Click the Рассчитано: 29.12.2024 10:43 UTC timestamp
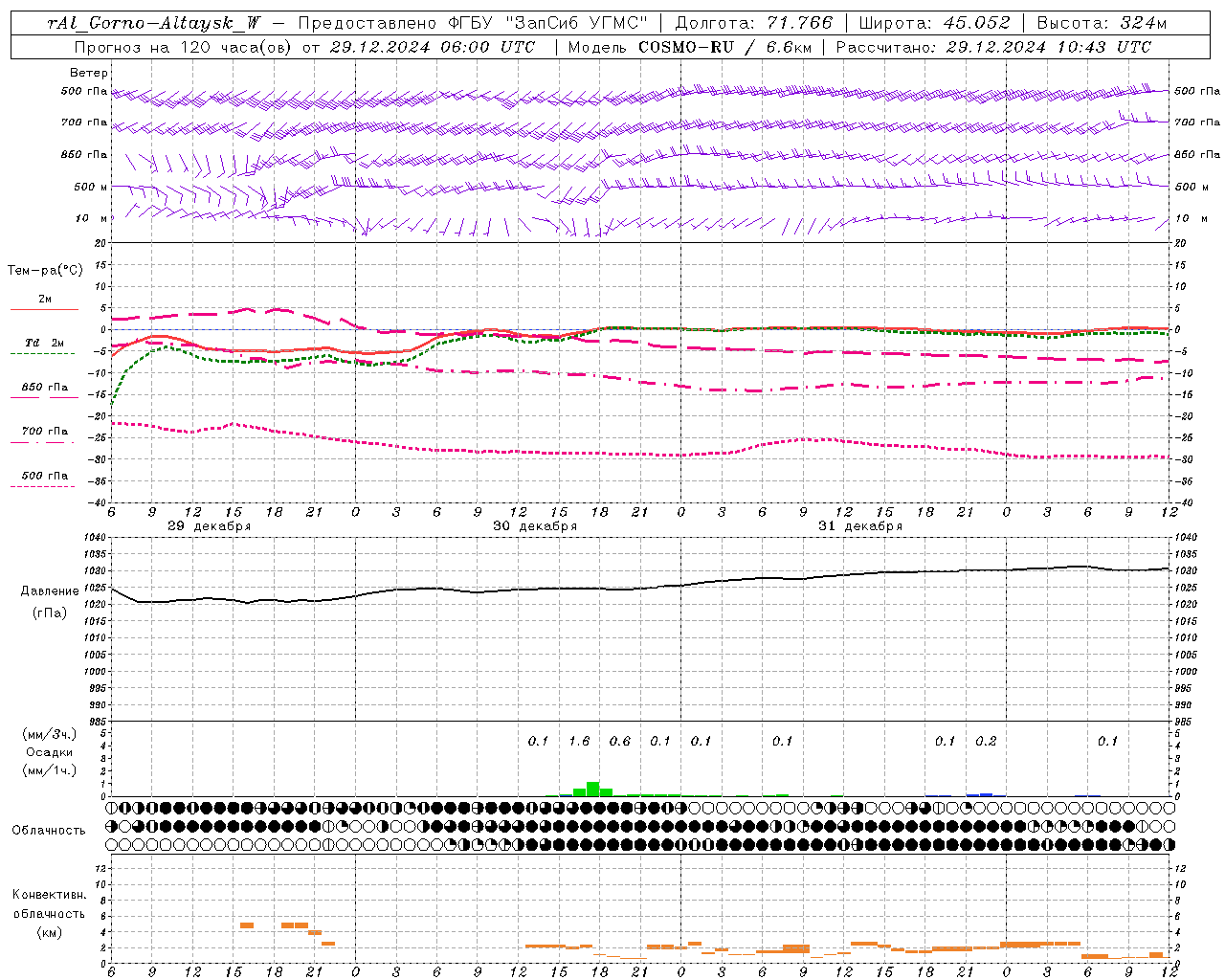Viewport: 1225px width, 980px height. (993, 47)
